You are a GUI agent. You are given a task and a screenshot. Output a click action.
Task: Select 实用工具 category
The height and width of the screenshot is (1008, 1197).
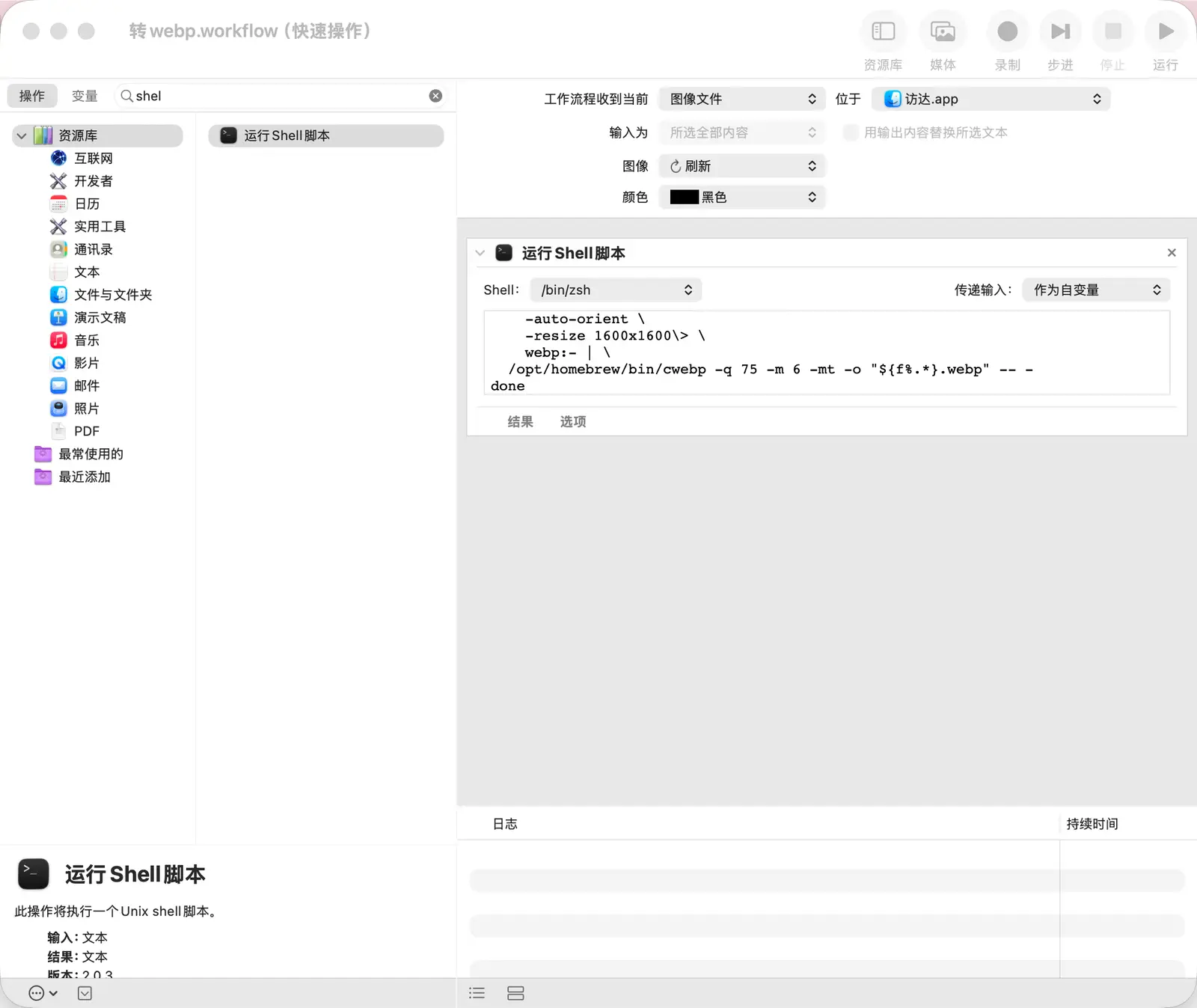(100, 227)
